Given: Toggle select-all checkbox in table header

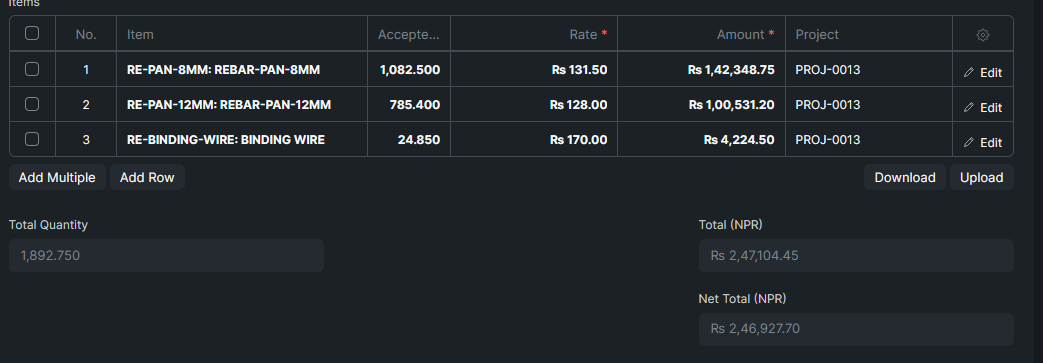Looking at the screenshot, I should coord(32,33).
